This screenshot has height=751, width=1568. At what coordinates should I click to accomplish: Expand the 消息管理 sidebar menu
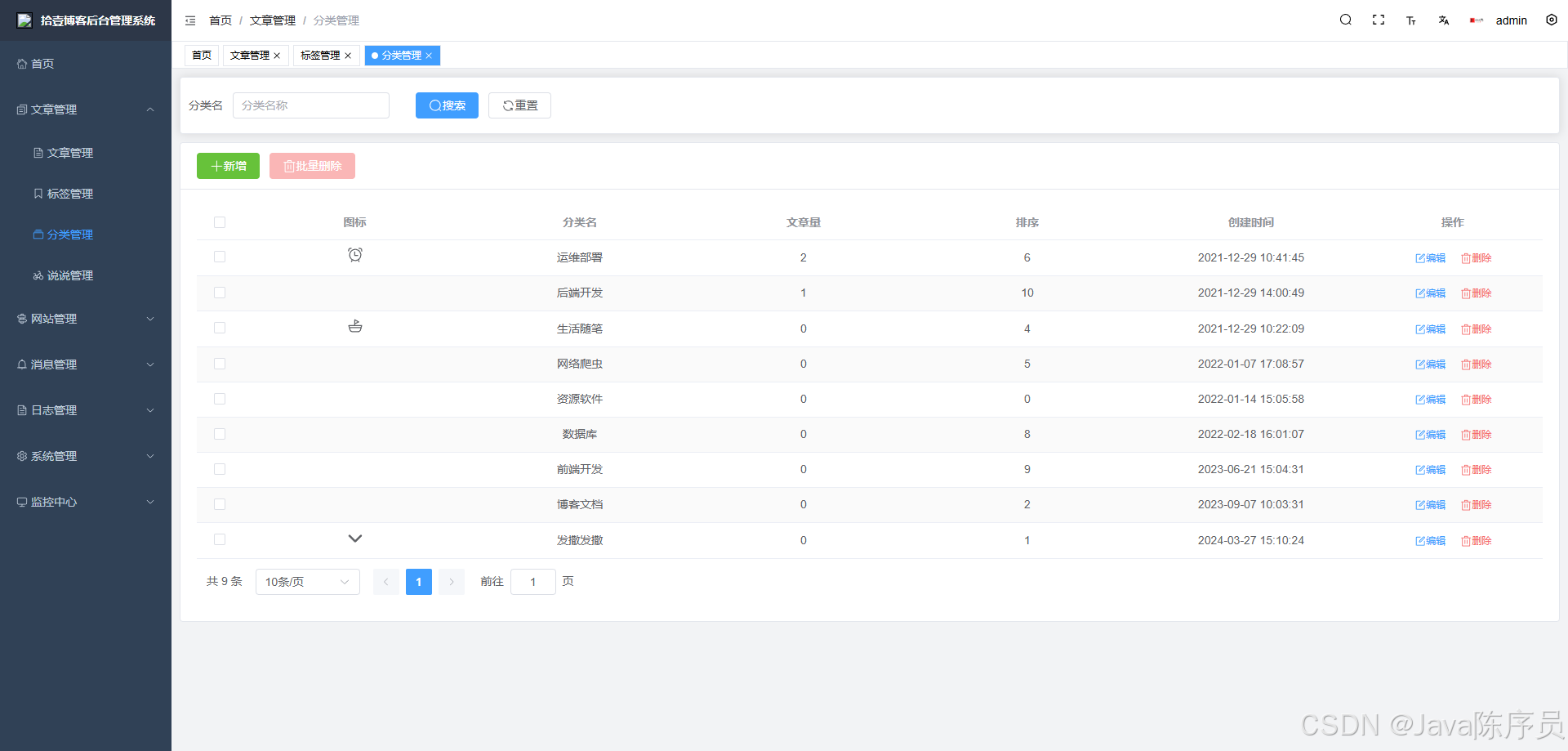click(86, 364)
